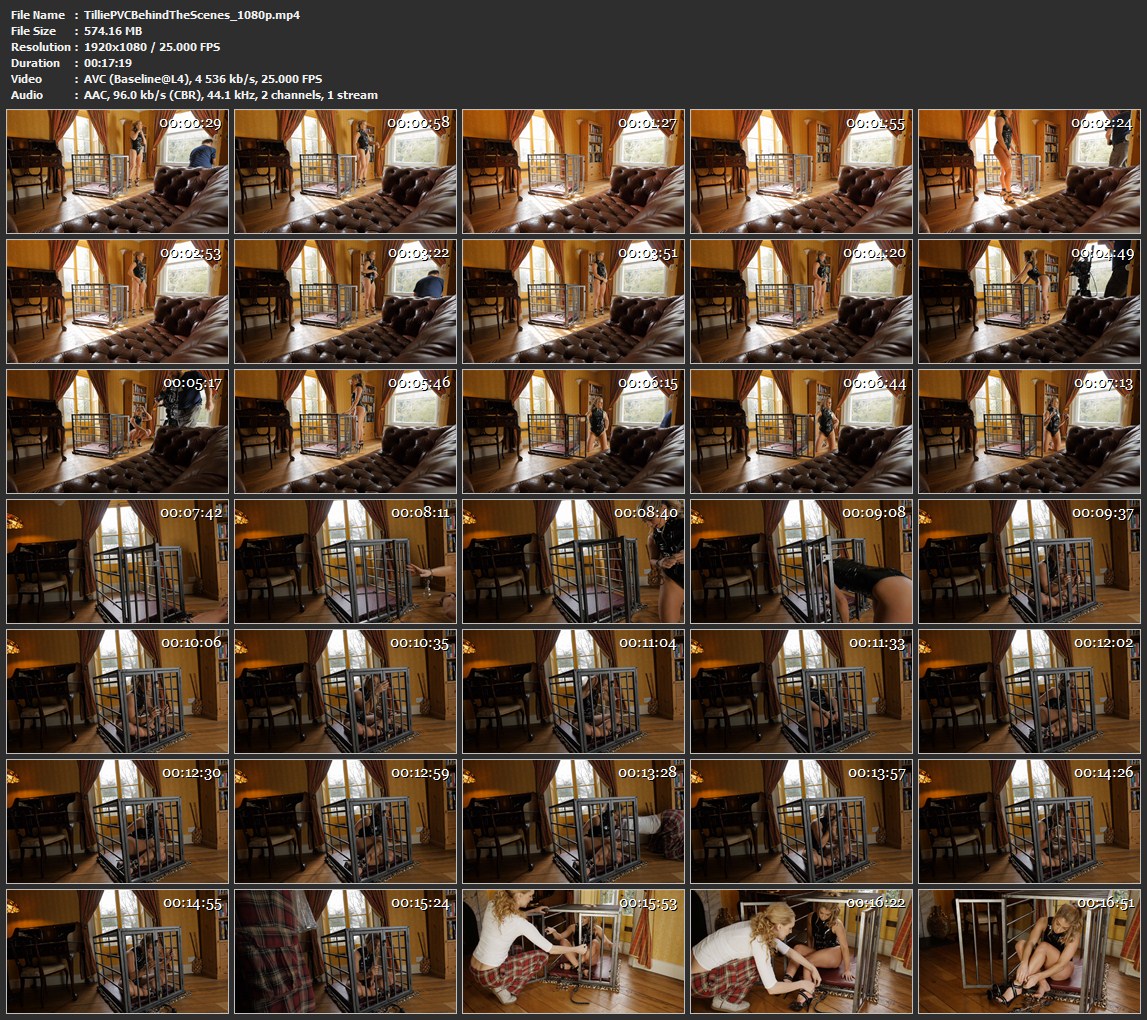The height and width of the screenshot is (1020, 1147).
Task: Choose the frame marked 00:12:02
Action: (1029, 691)
